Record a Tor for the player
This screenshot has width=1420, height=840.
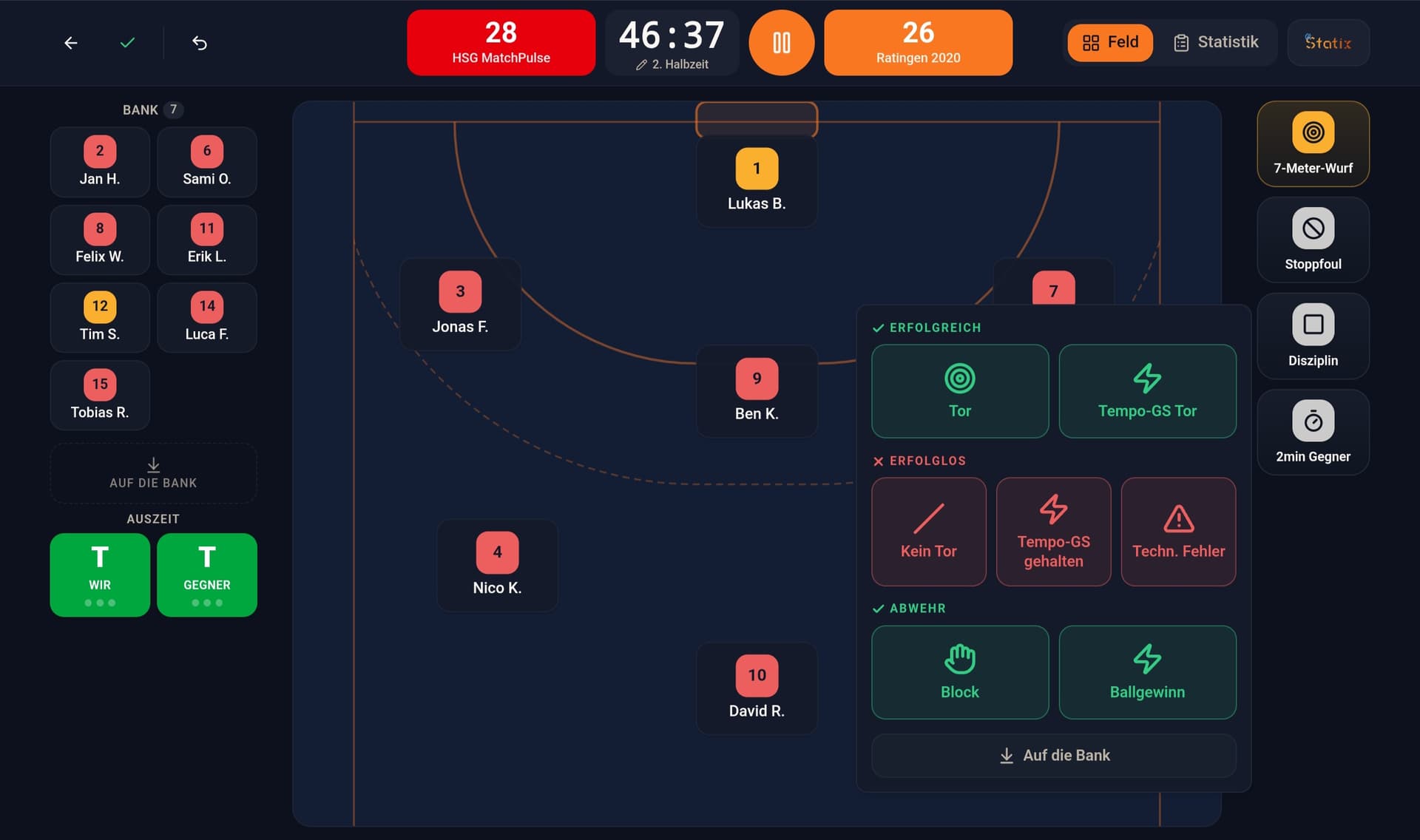tap(960, 391)
